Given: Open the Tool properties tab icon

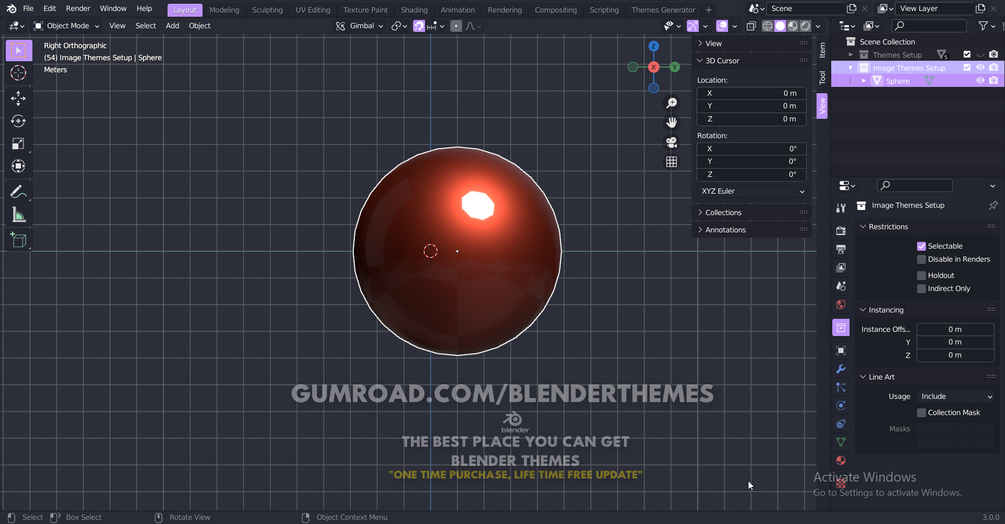Looking at the screenshot, I should coord(841,208).
